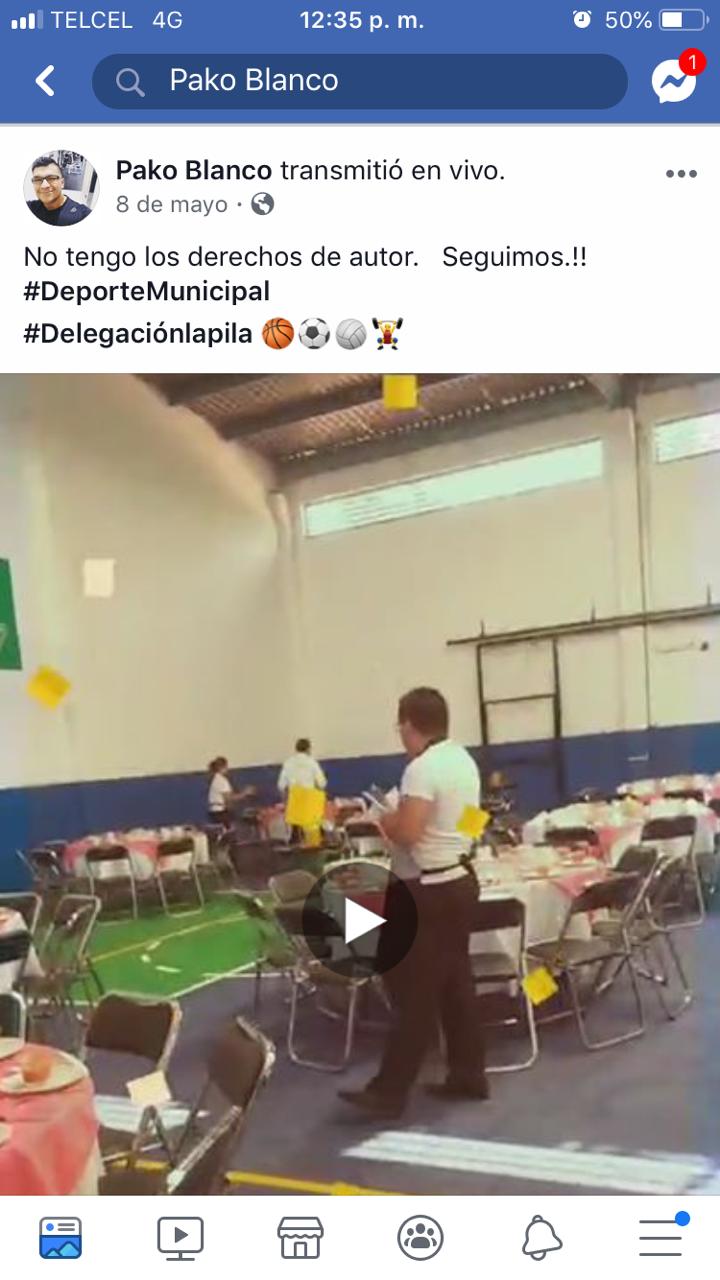Open Pako Blanco name link
The height and width of the screenshot is (1280, 720).
[194, 171]
